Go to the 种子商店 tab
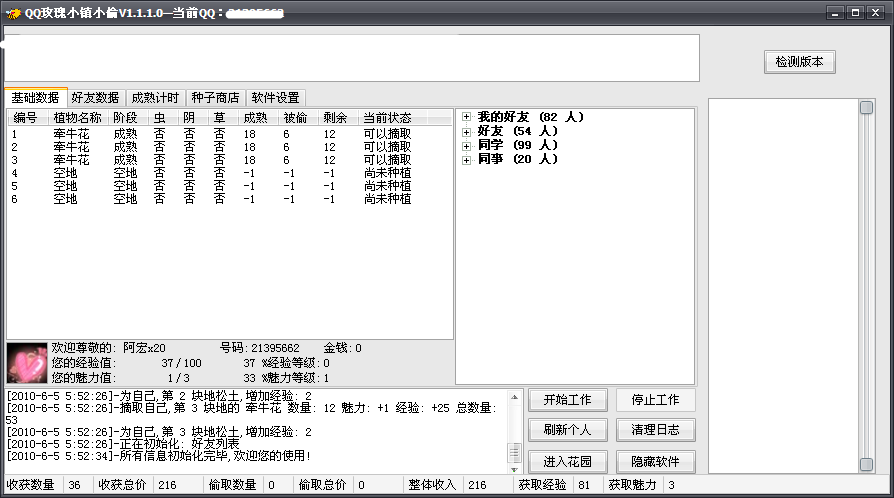 tap(215, 98)
